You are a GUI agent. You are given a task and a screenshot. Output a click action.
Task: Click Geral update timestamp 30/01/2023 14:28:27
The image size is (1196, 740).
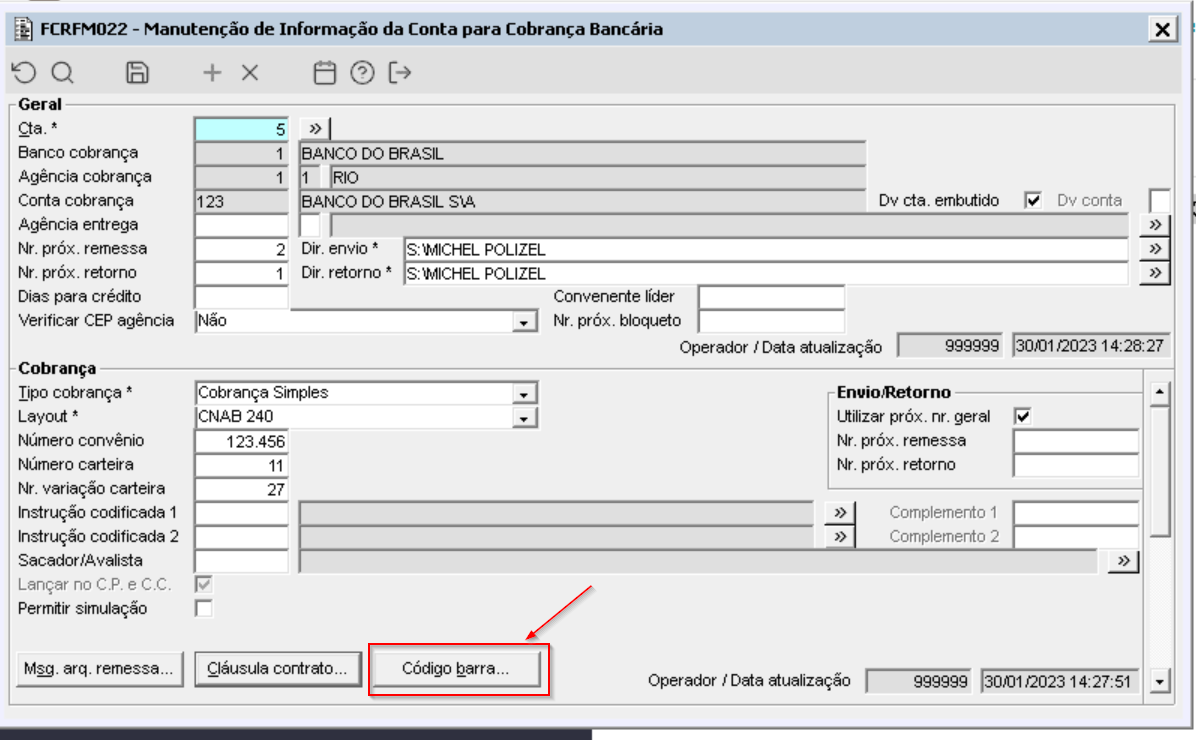click(x=1090, y=346)
